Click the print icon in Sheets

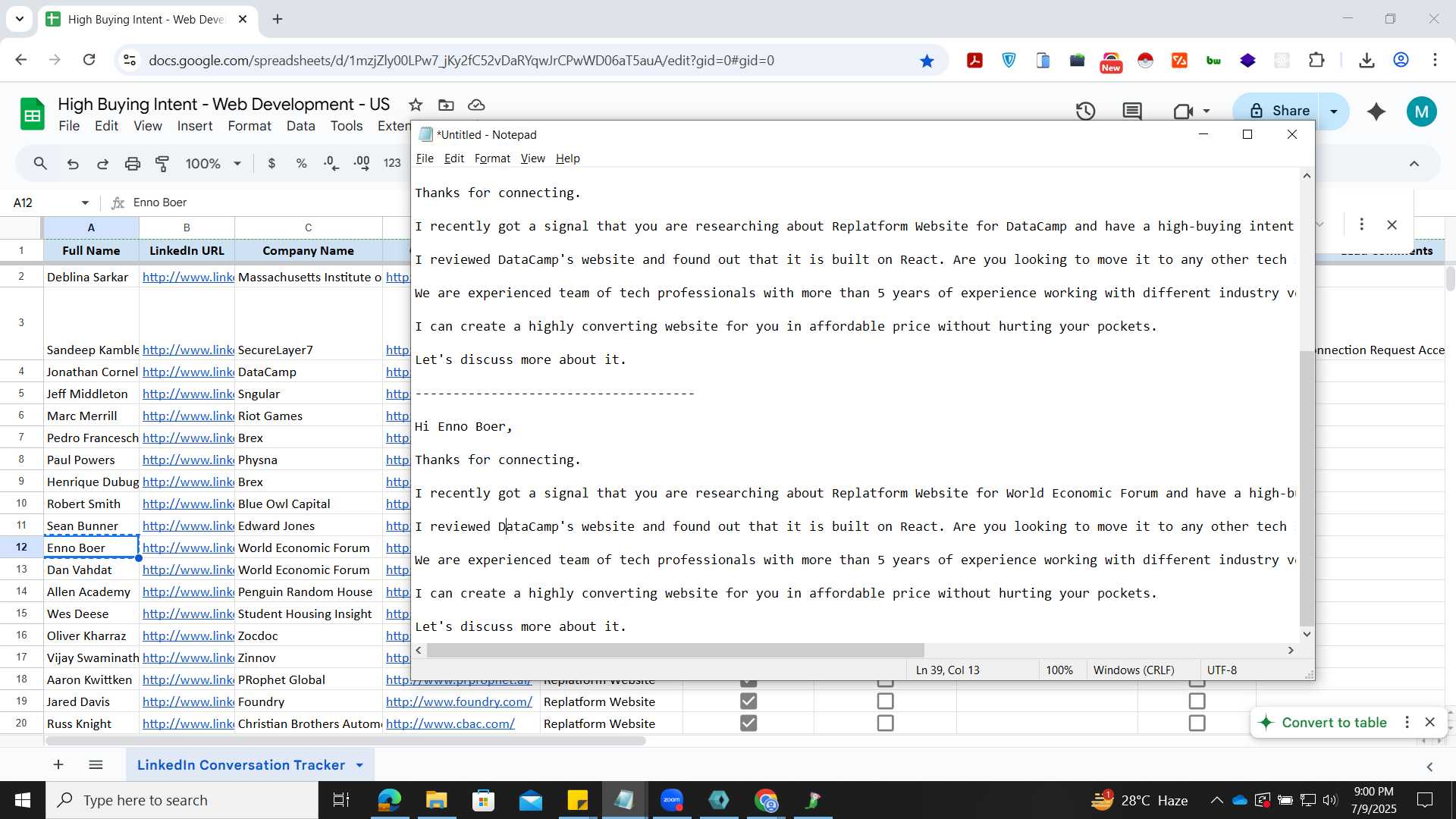[133, 163]
